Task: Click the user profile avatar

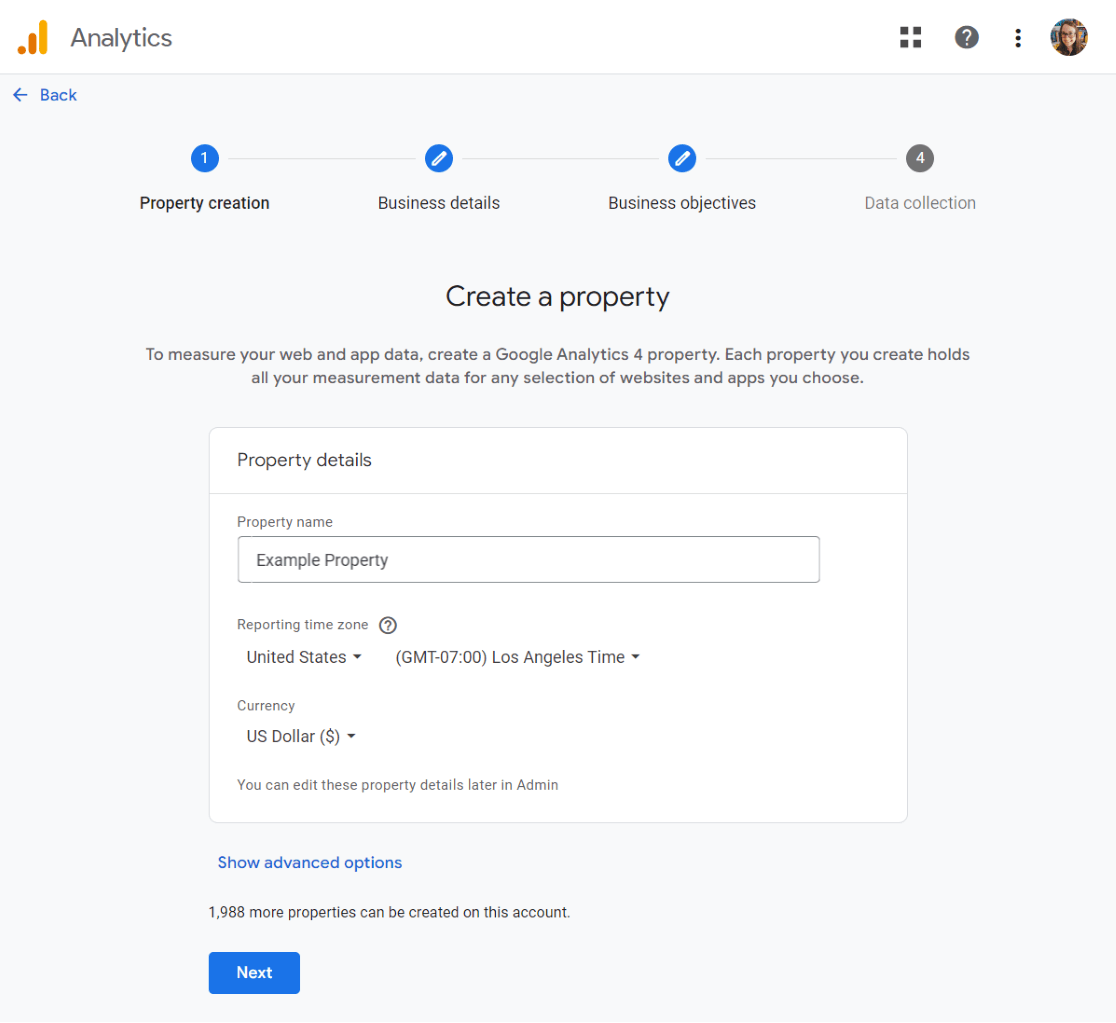Action: [1068, 38]
